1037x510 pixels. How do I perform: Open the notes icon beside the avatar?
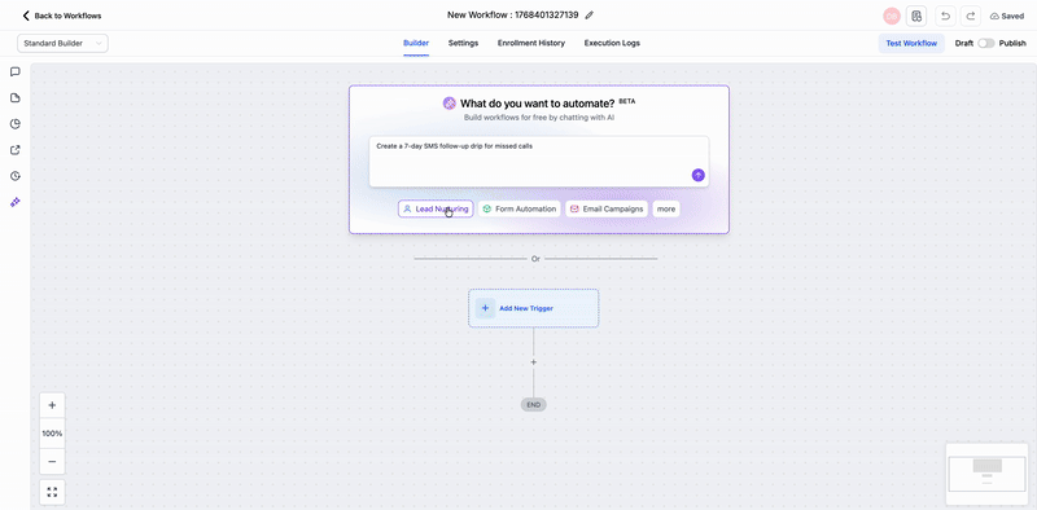(x=917, y=16)
